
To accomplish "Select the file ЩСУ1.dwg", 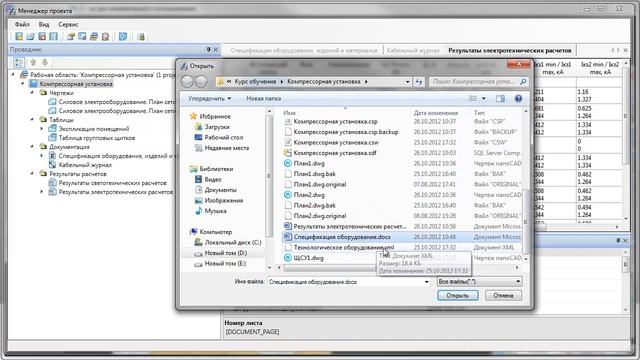I will point(308,258).
